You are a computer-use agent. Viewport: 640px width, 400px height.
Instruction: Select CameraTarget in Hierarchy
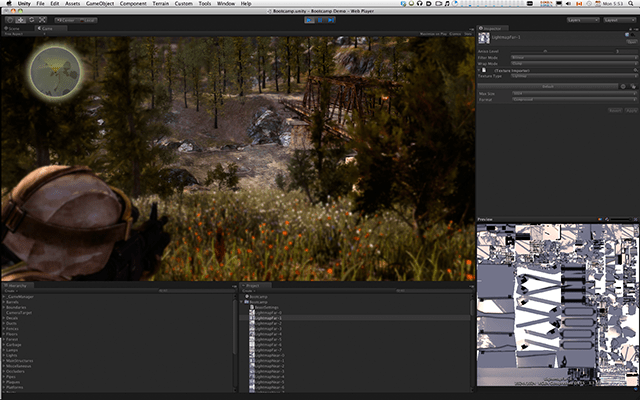point(19,313)
